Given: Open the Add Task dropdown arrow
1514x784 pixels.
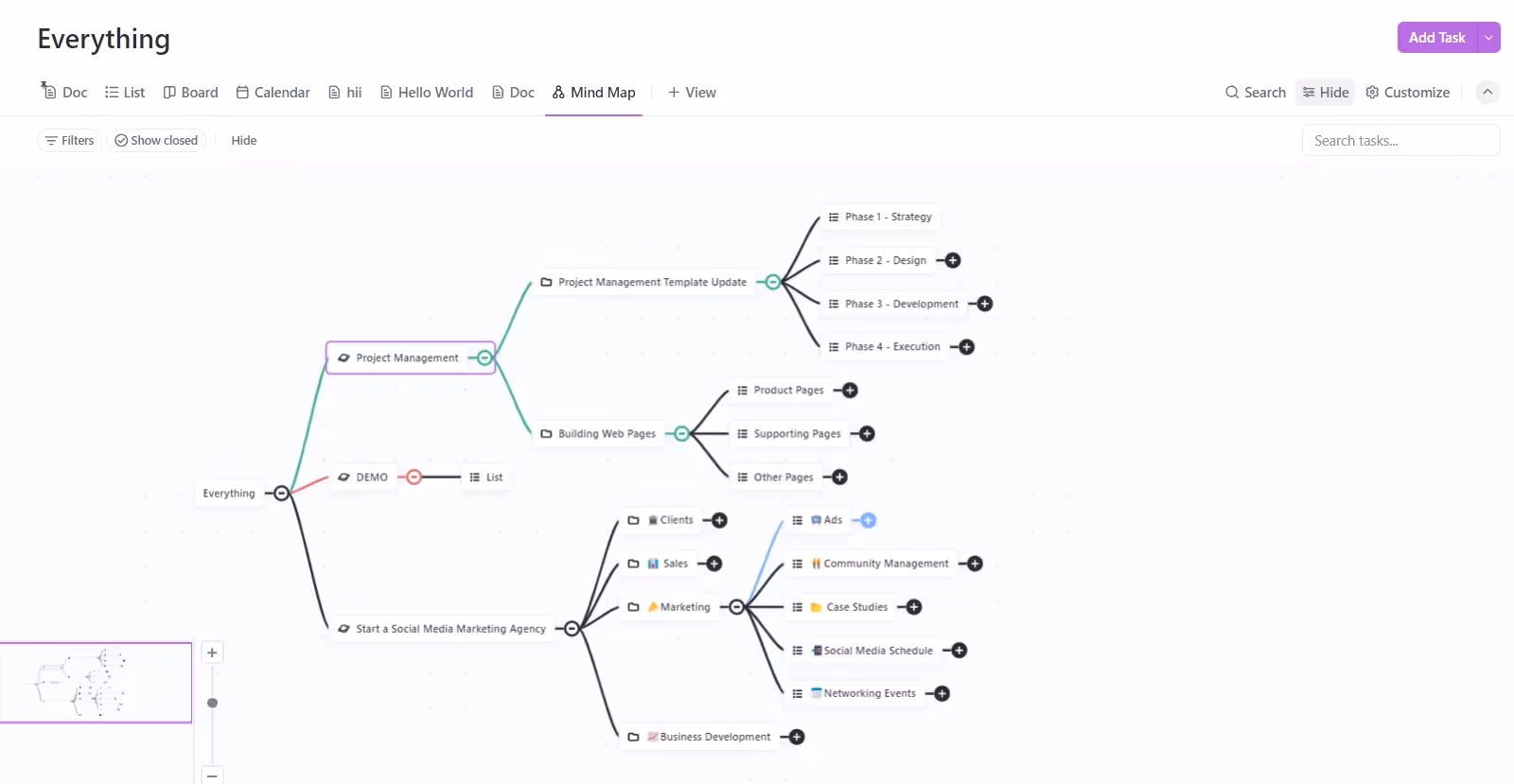Looking at the screenshot, I should [x=1487, y=37].
